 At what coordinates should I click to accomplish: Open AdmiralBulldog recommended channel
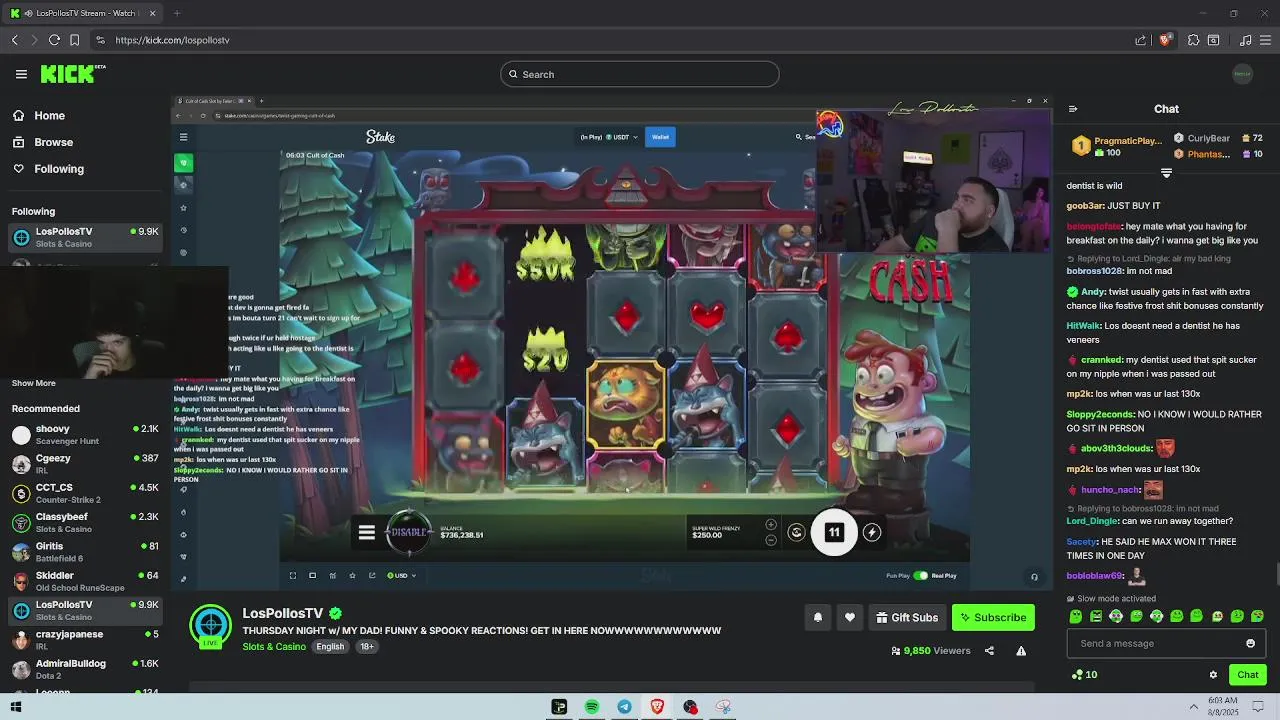click(x=85, y=669)
